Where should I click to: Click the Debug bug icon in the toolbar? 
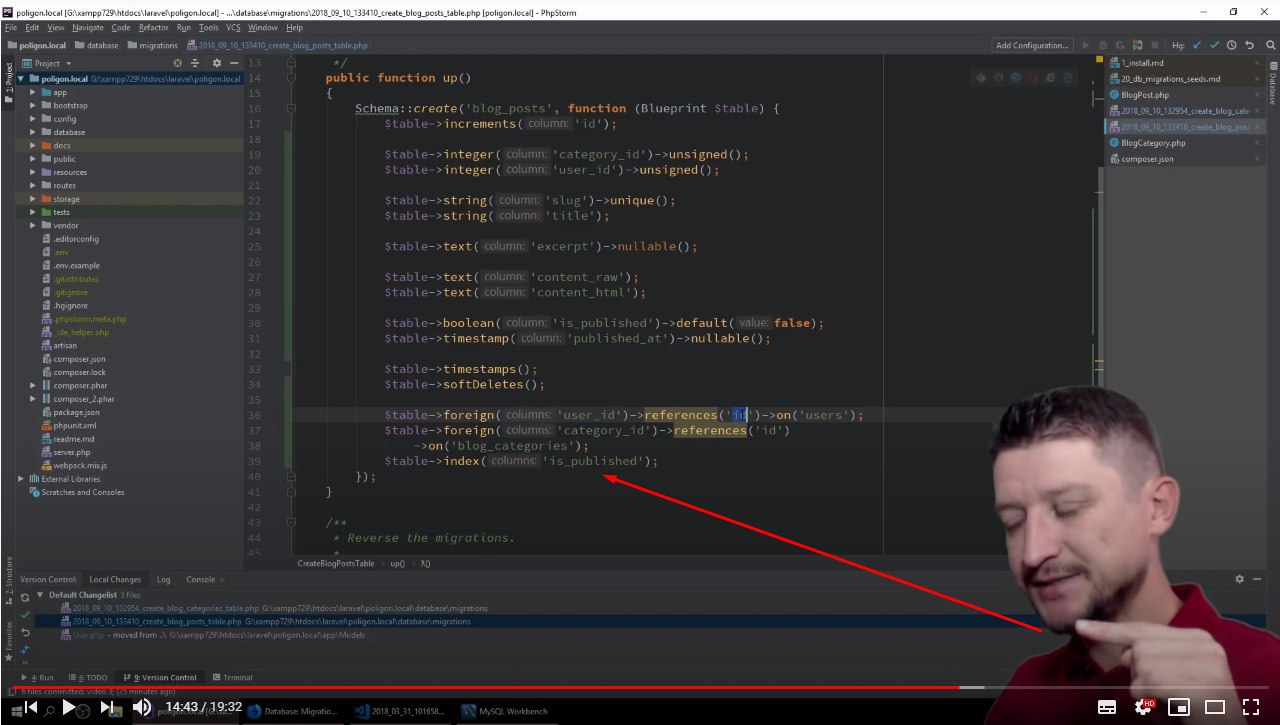(x=1102, y=45)
